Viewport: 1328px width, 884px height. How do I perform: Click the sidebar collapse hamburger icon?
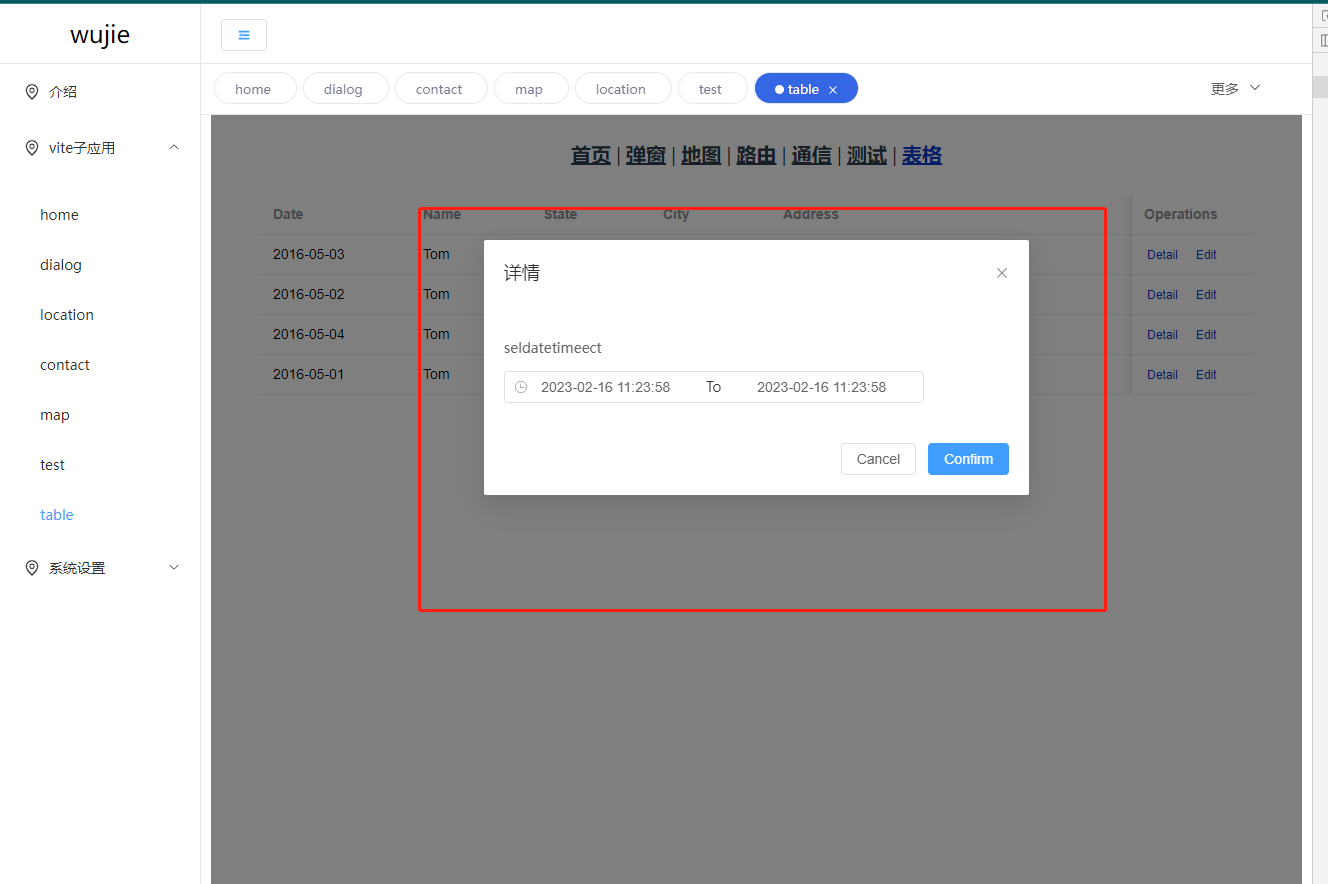point(244,34)
